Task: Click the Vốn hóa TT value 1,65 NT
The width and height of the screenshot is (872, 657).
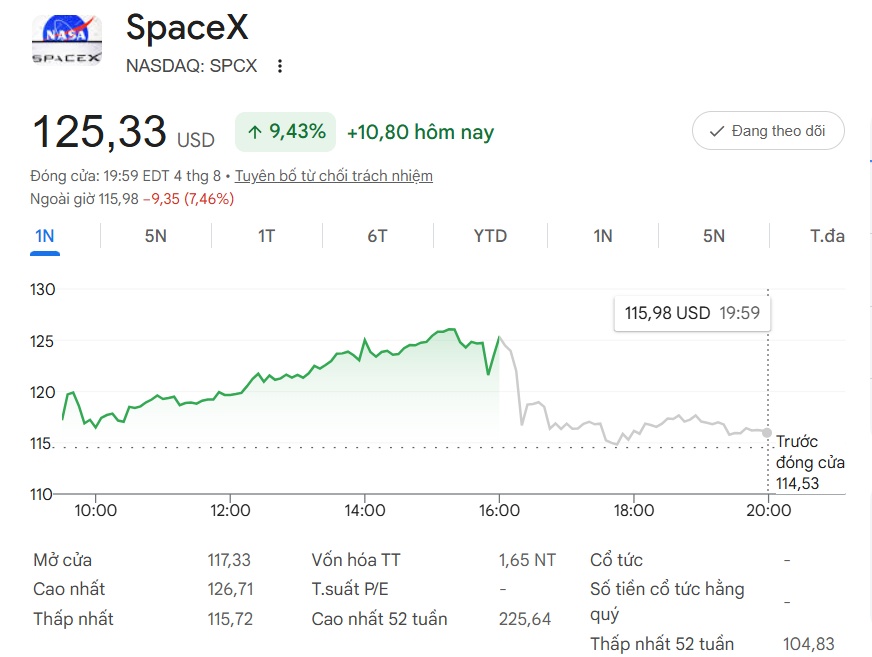Action: pyautogui.click(x=527, y=560)
